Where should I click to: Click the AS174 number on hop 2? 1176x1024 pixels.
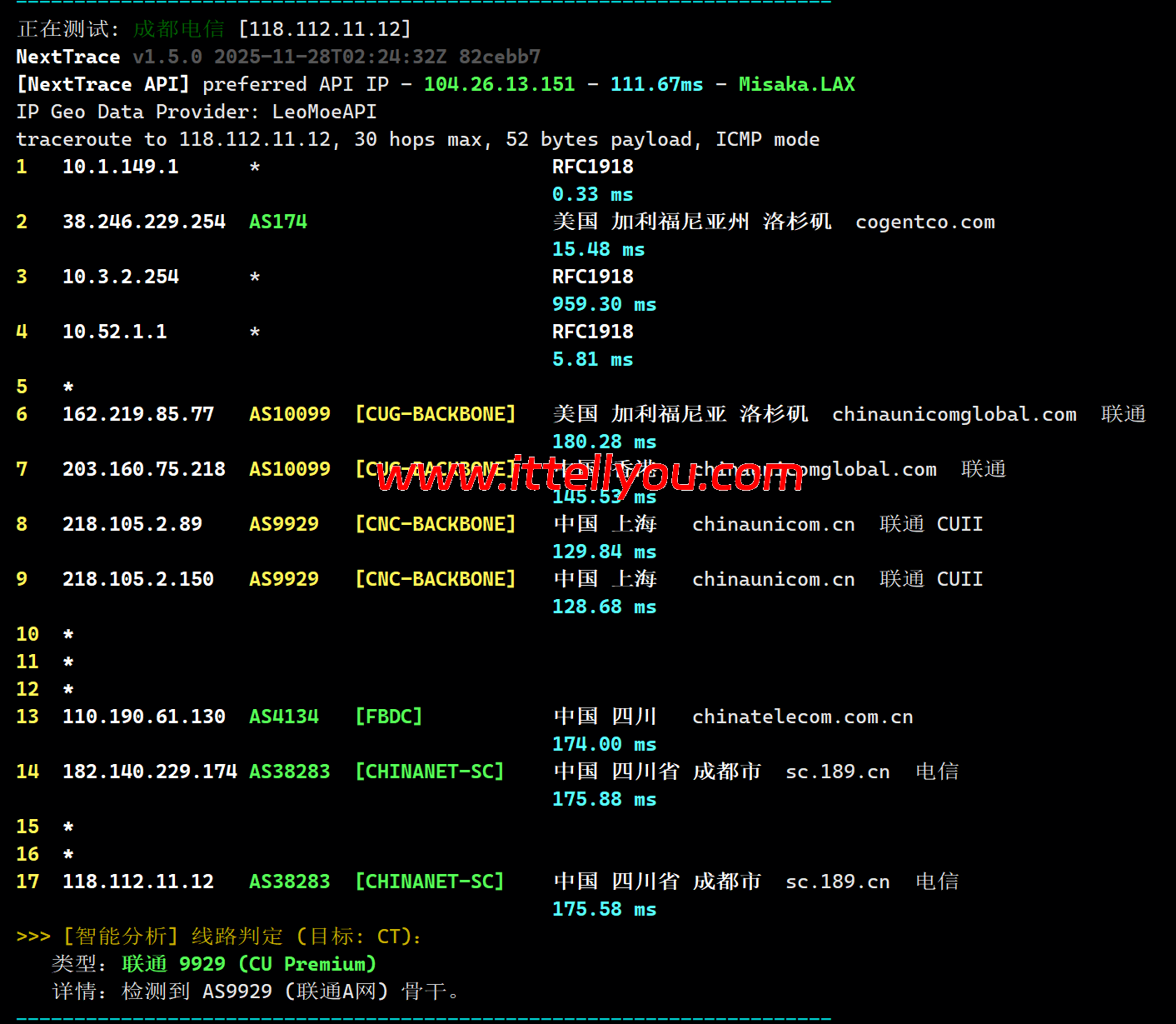point(278,222)
